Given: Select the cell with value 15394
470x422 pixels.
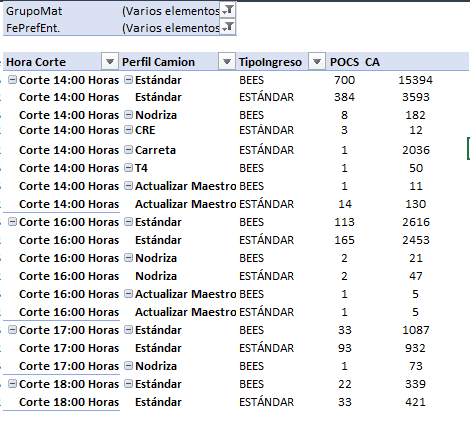Looking at the screenshot, I should click(x=416, y=80).
